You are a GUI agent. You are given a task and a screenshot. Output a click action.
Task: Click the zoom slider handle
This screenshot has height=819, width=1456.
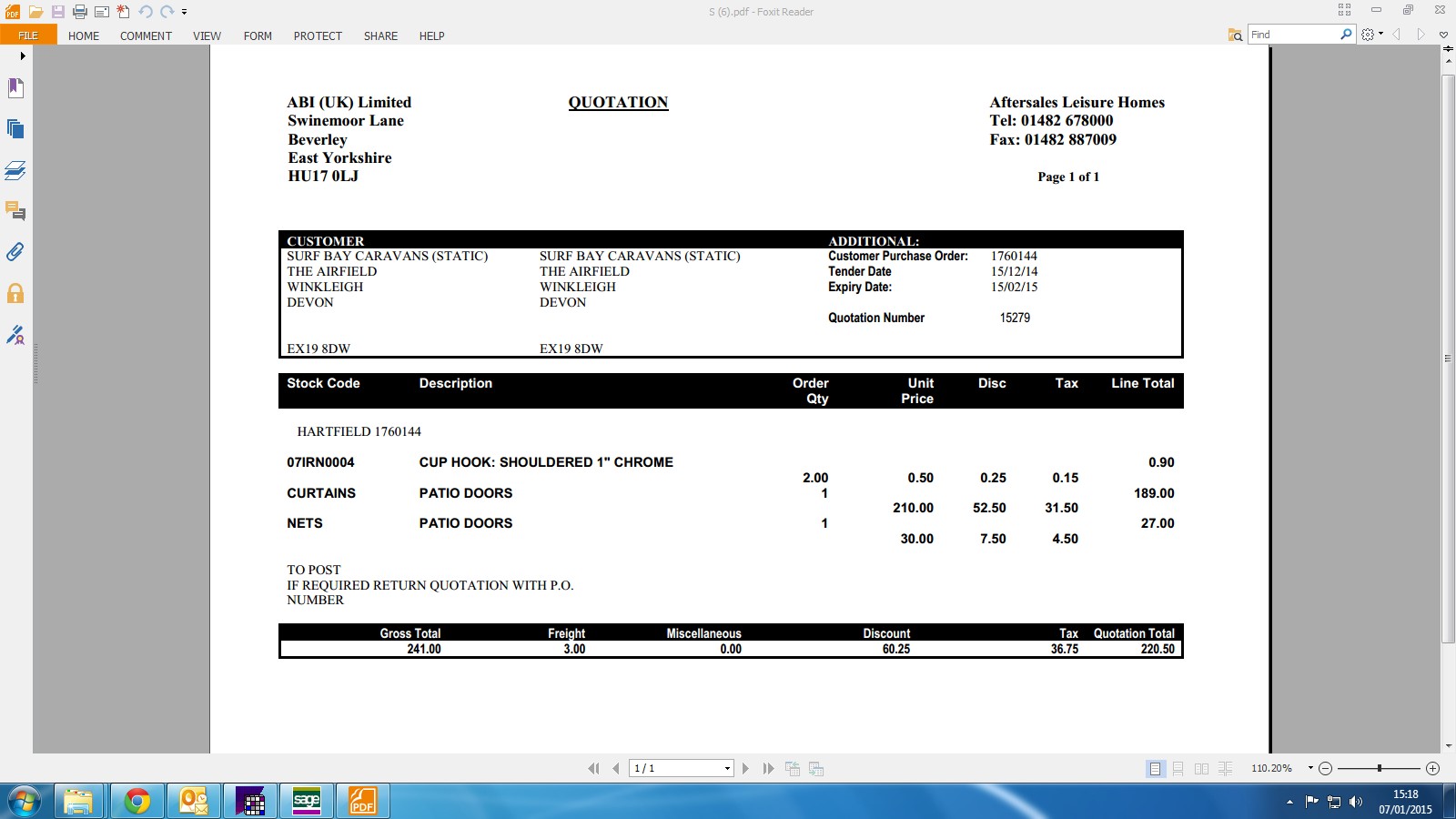pos(1380,769)
